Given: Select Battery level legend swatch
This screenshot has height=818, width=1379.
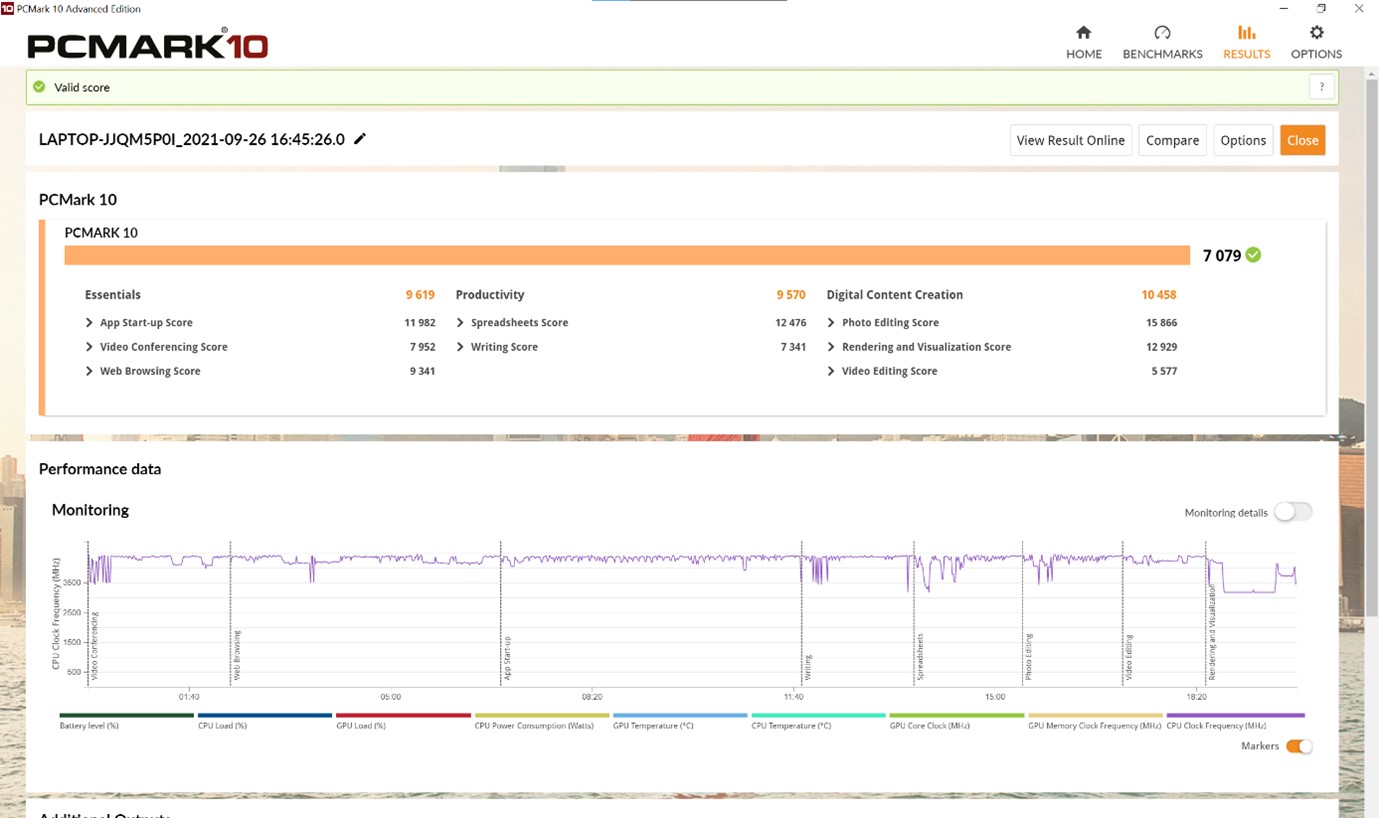Looking at the screenshot, I should [x=126, y=715].
